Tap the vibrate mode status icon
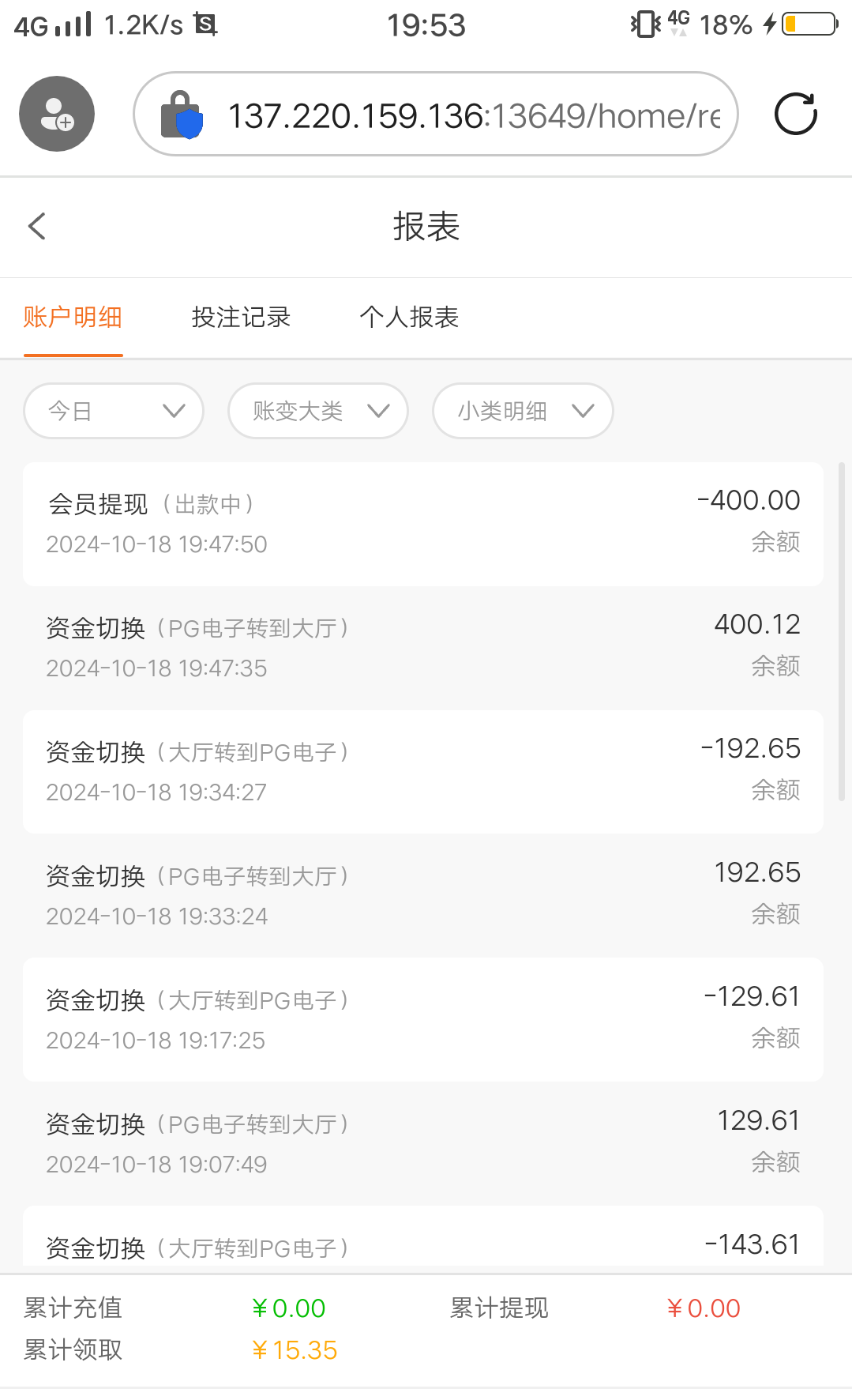The image size is (852, 1400). 645,24
